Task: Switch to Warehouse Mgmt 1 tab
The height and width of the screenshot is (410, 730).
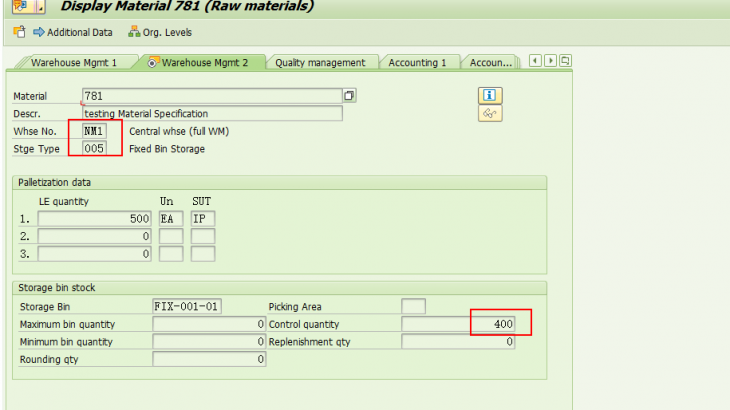Action: (73, 62)
